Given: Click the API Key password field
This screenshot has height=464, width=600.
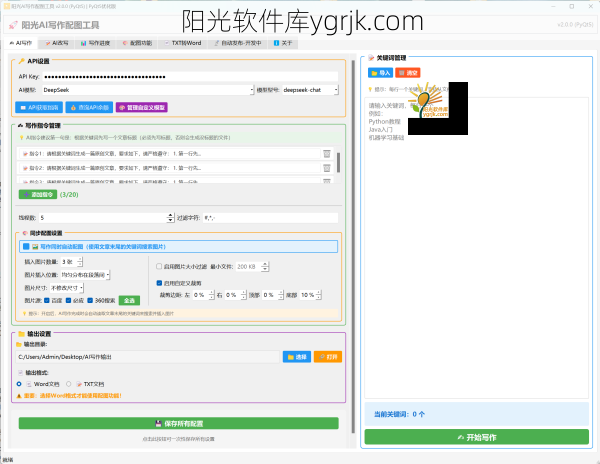Looking at the screenshot, I should pyautogui.click(x=190, y=77).
